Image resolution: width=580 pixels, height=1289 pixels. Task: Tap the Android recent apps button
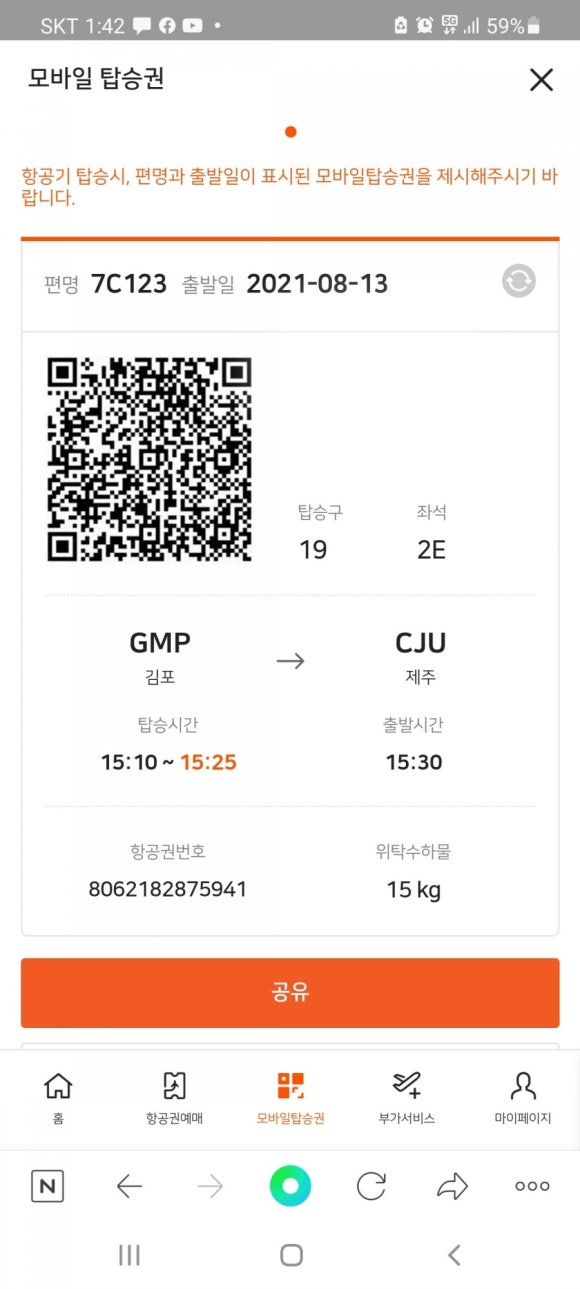coord(129,1255)
